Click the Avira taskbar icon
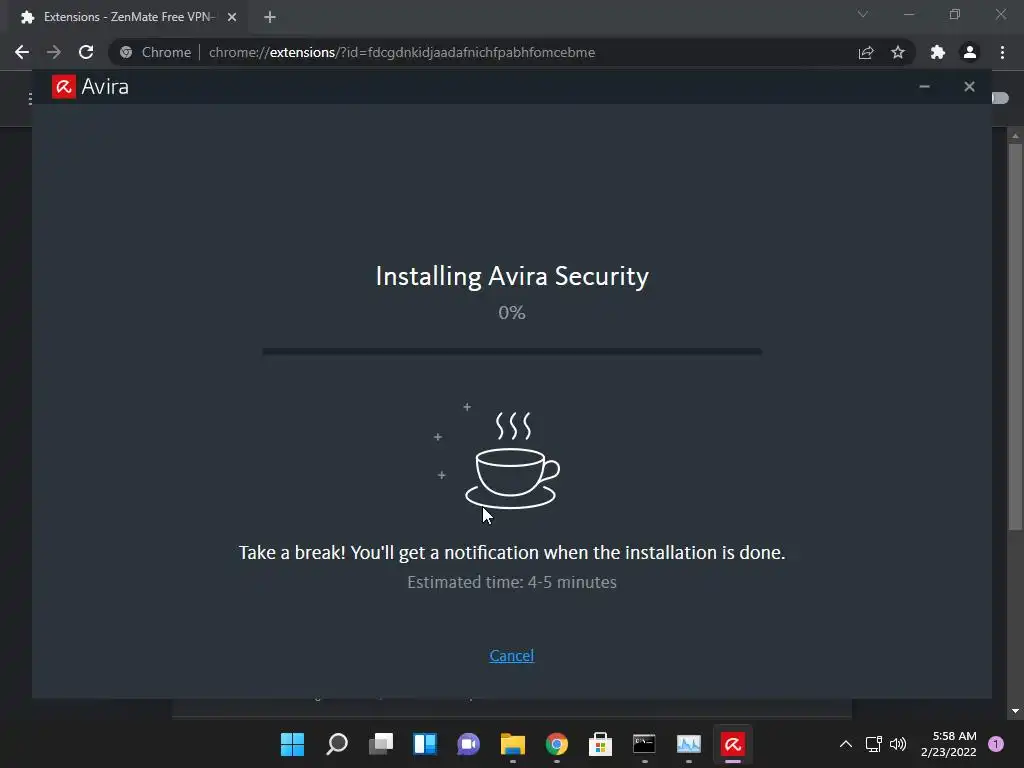Viewport: 1024px width, 768px height. (x=733, y=744)
